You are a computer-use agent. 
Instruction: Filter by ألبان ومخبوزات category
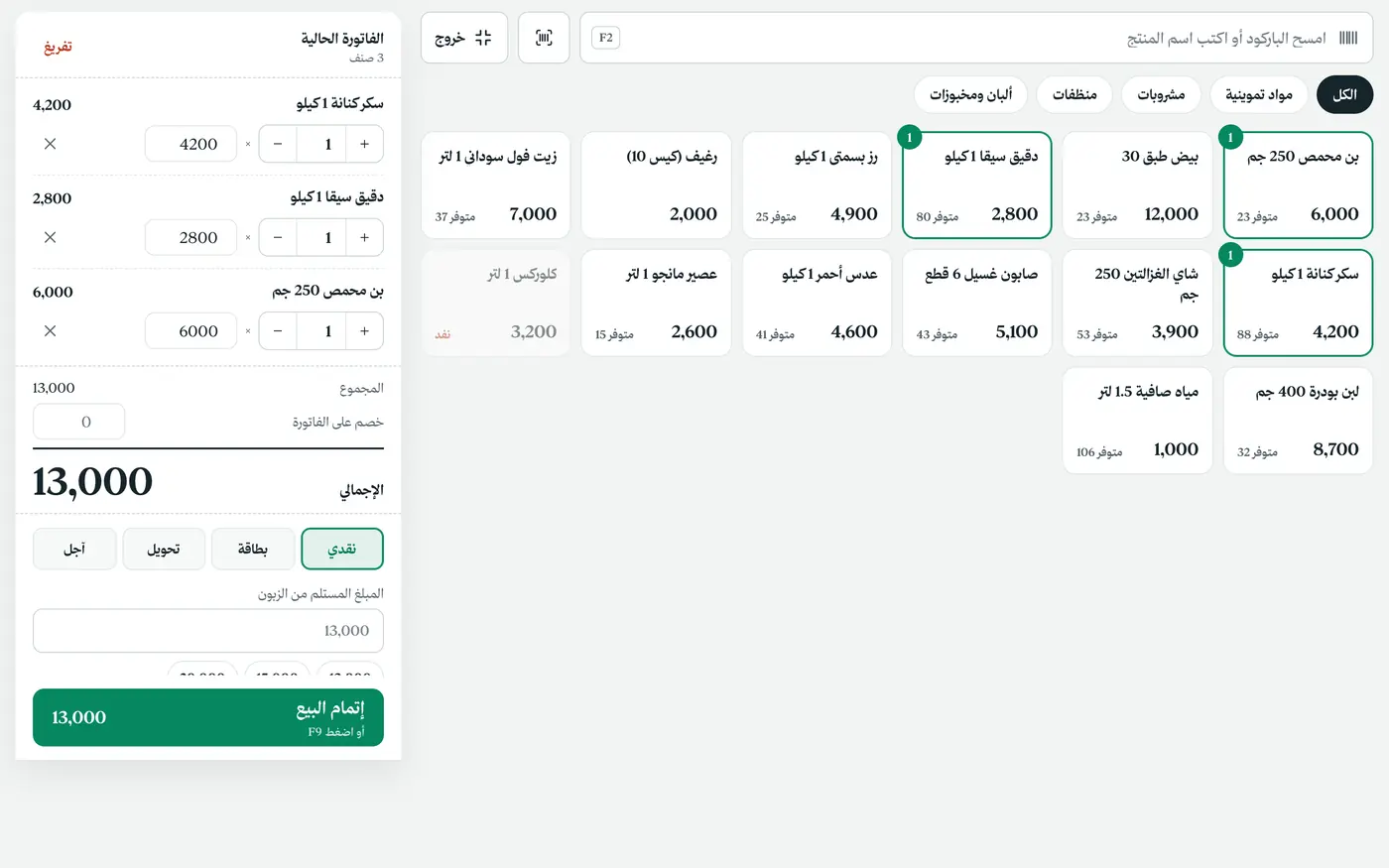point(970,94)
